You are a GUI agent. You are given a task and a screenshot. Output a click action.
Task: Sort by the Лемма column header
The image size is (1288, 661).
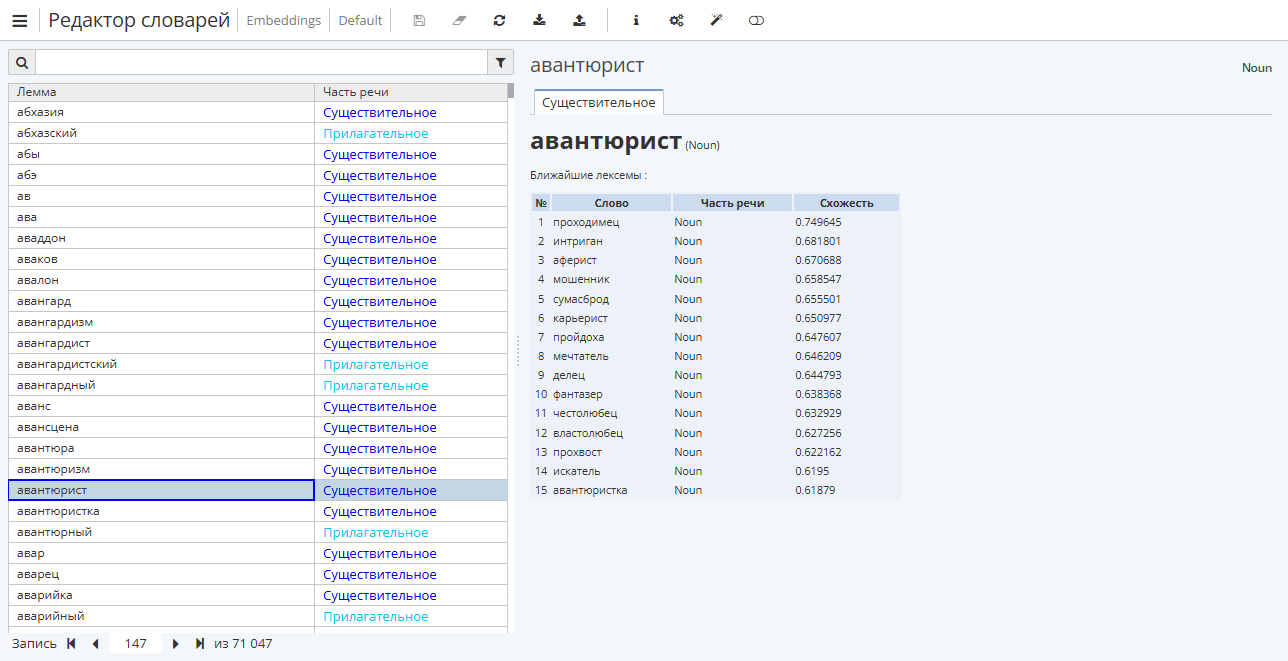coord(162,92)
